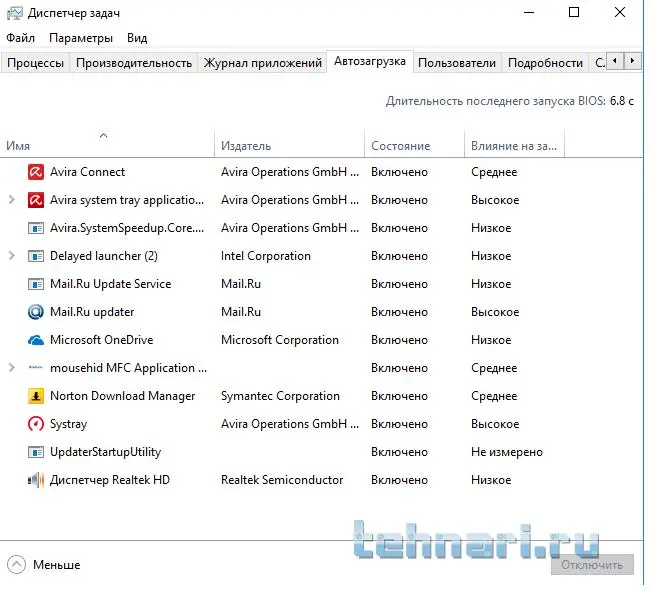Click the Systray speedometer icon
The height and width of the screenshot is (591, 652).
(x=36, y=424)
